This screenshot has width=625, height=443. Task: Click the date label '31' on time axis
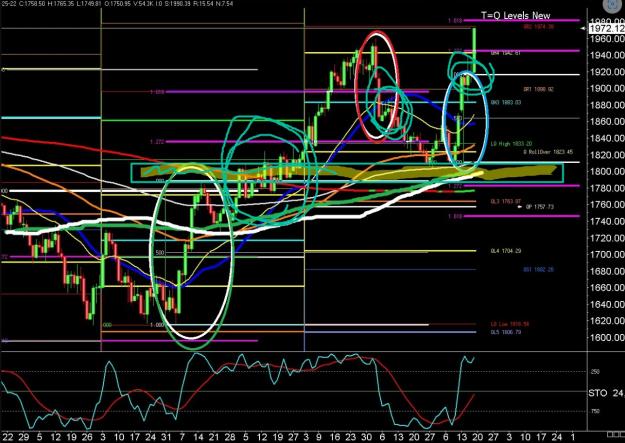[x=166, y=437]
